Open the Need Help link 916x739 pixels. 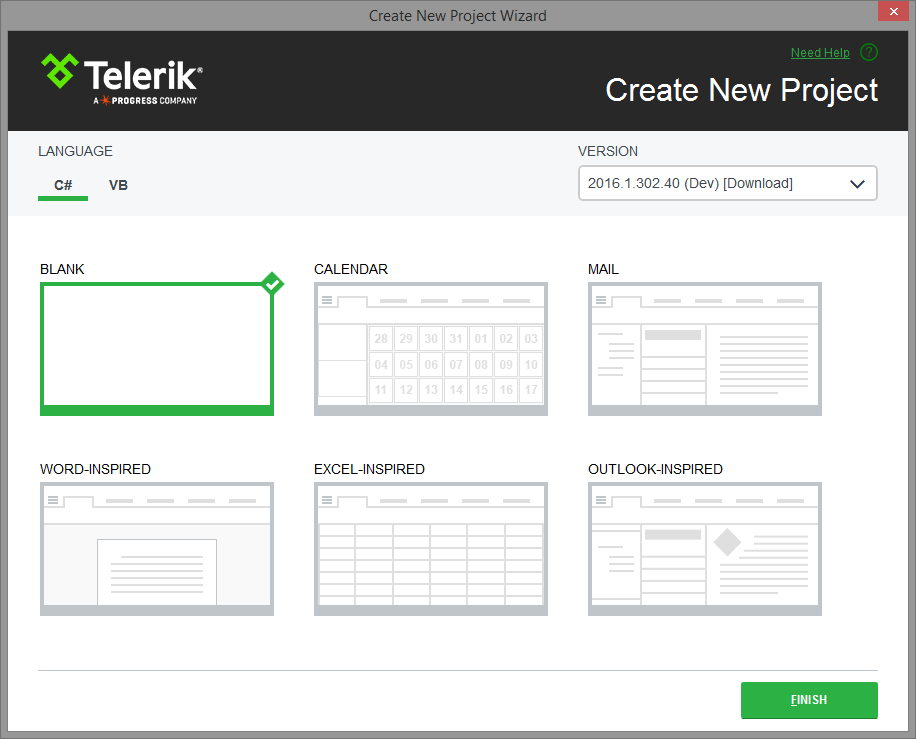click(820, 52)
